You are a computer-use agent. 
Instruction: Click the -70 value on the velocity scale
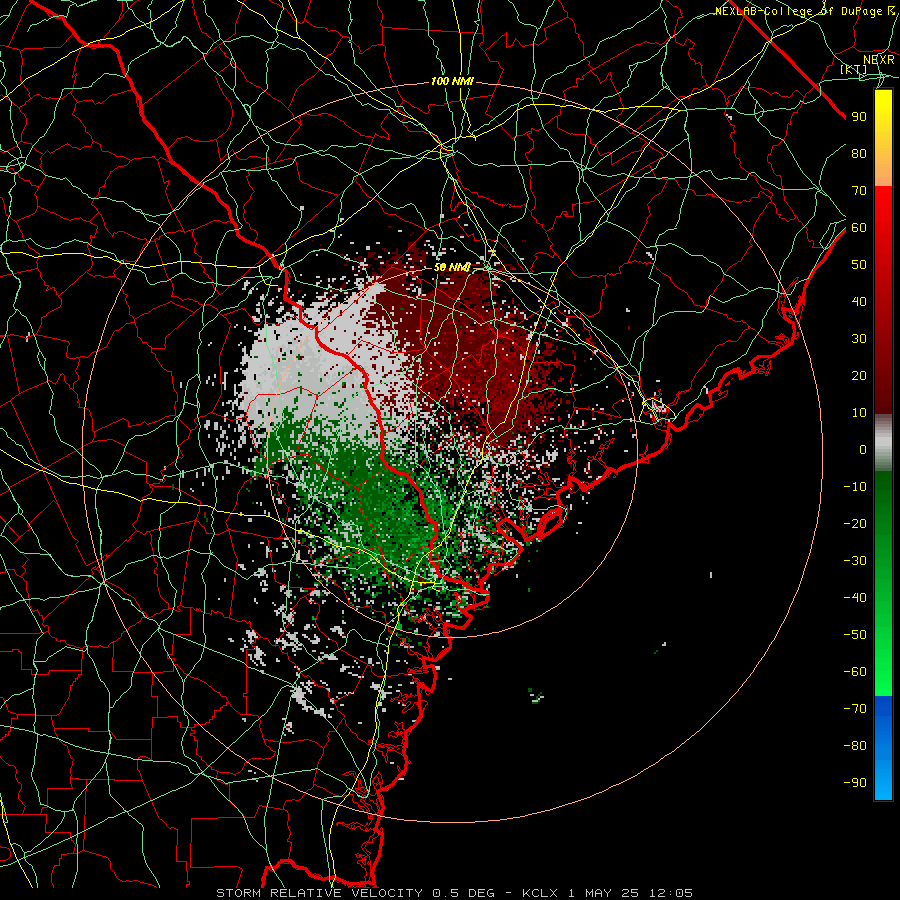click(x=855, y=709)
